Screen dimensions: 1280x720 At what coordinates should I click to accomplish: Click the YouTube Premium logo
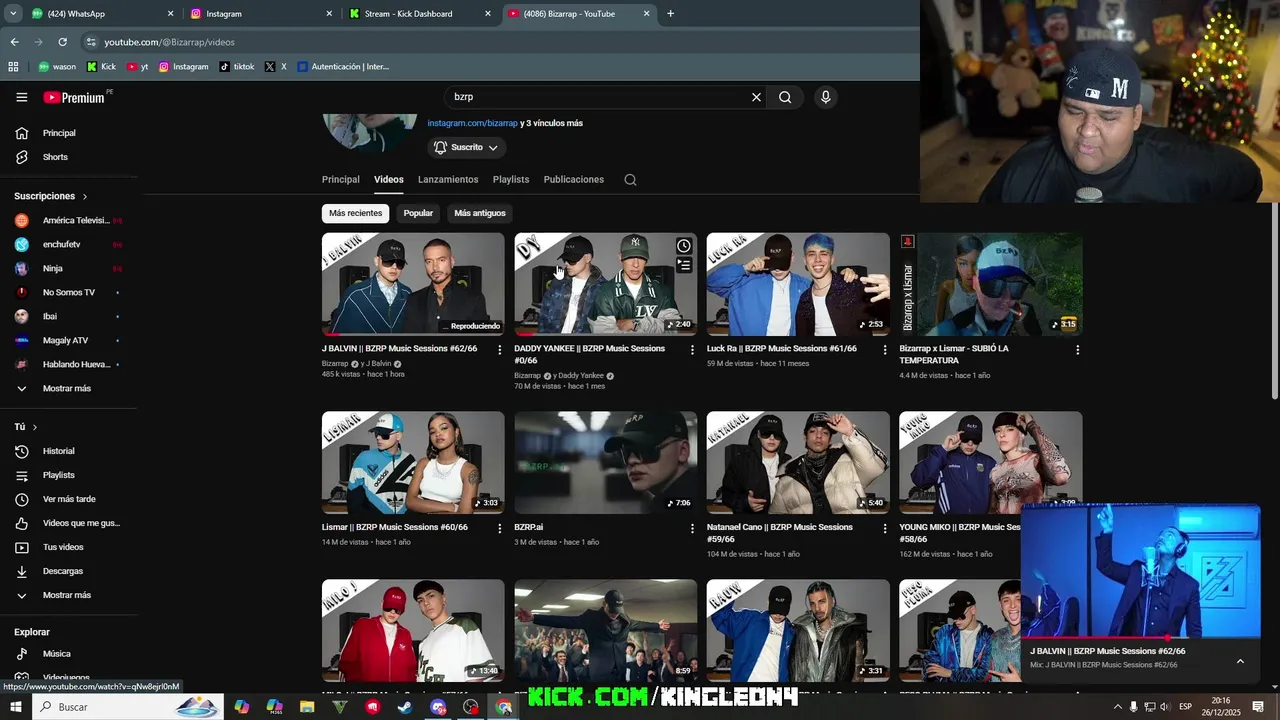[74, 97]
